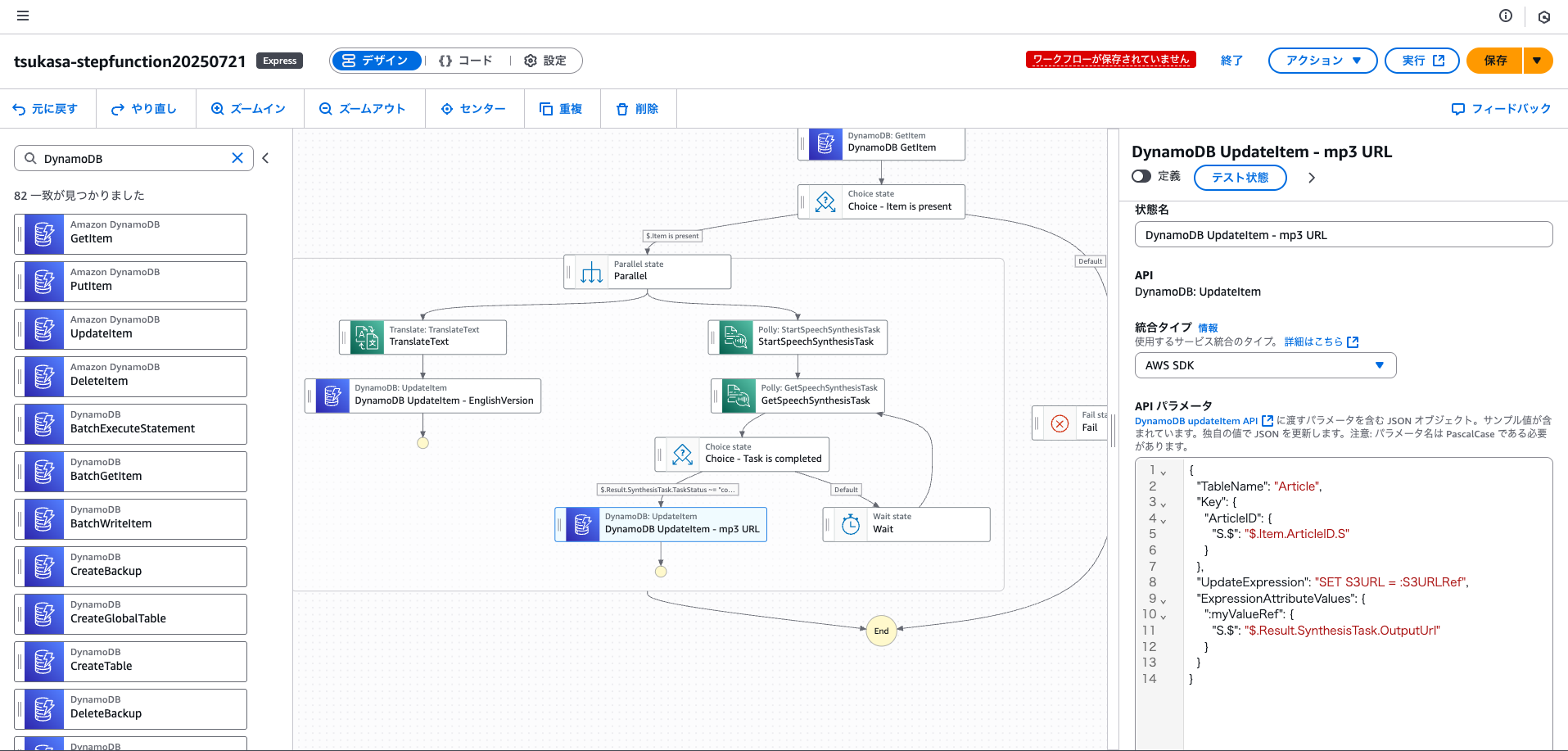Click the 状態名 state name input

click(x=1344, y=234)
